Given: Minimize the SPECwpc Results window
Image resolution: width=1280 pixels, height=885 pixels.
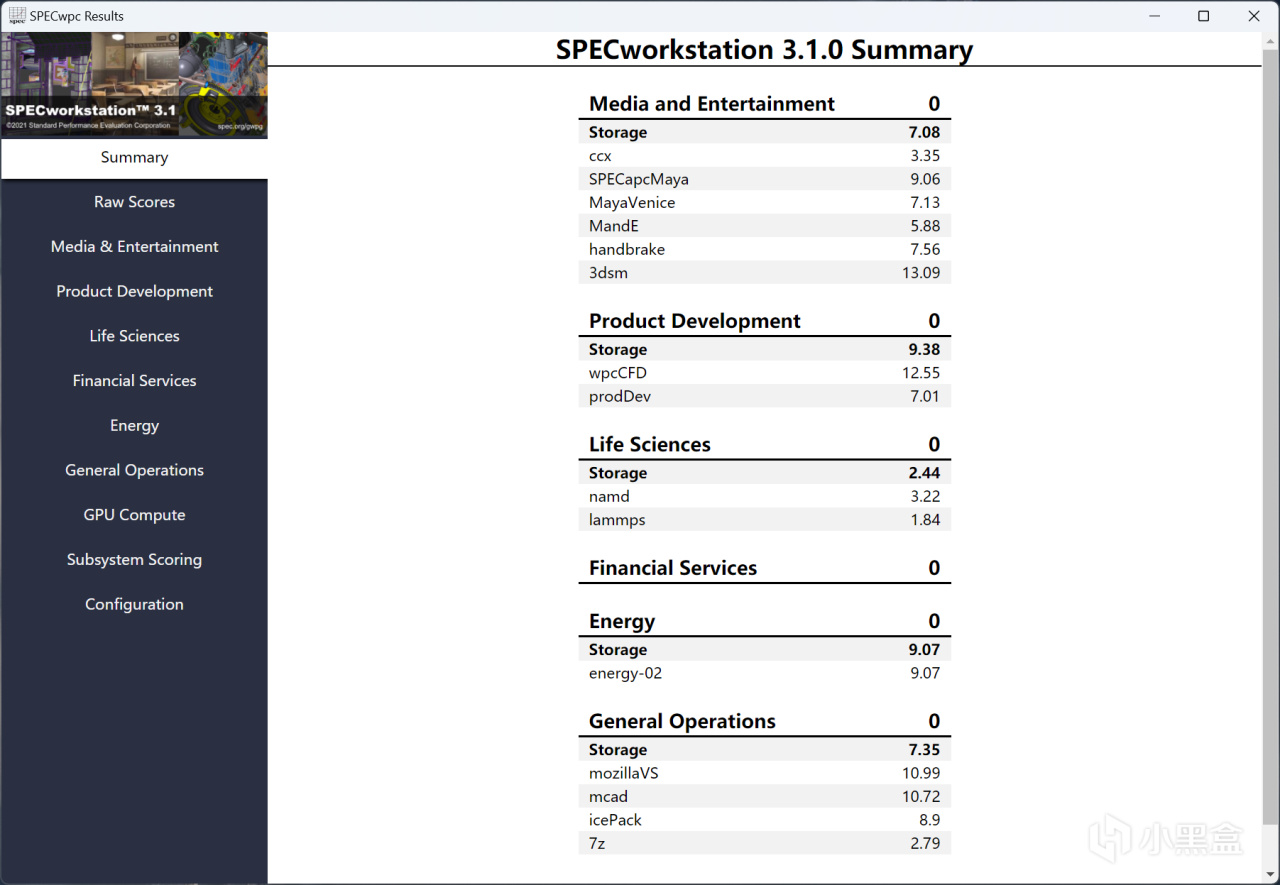Looking at the screenshot, I should pos(1155,16).
